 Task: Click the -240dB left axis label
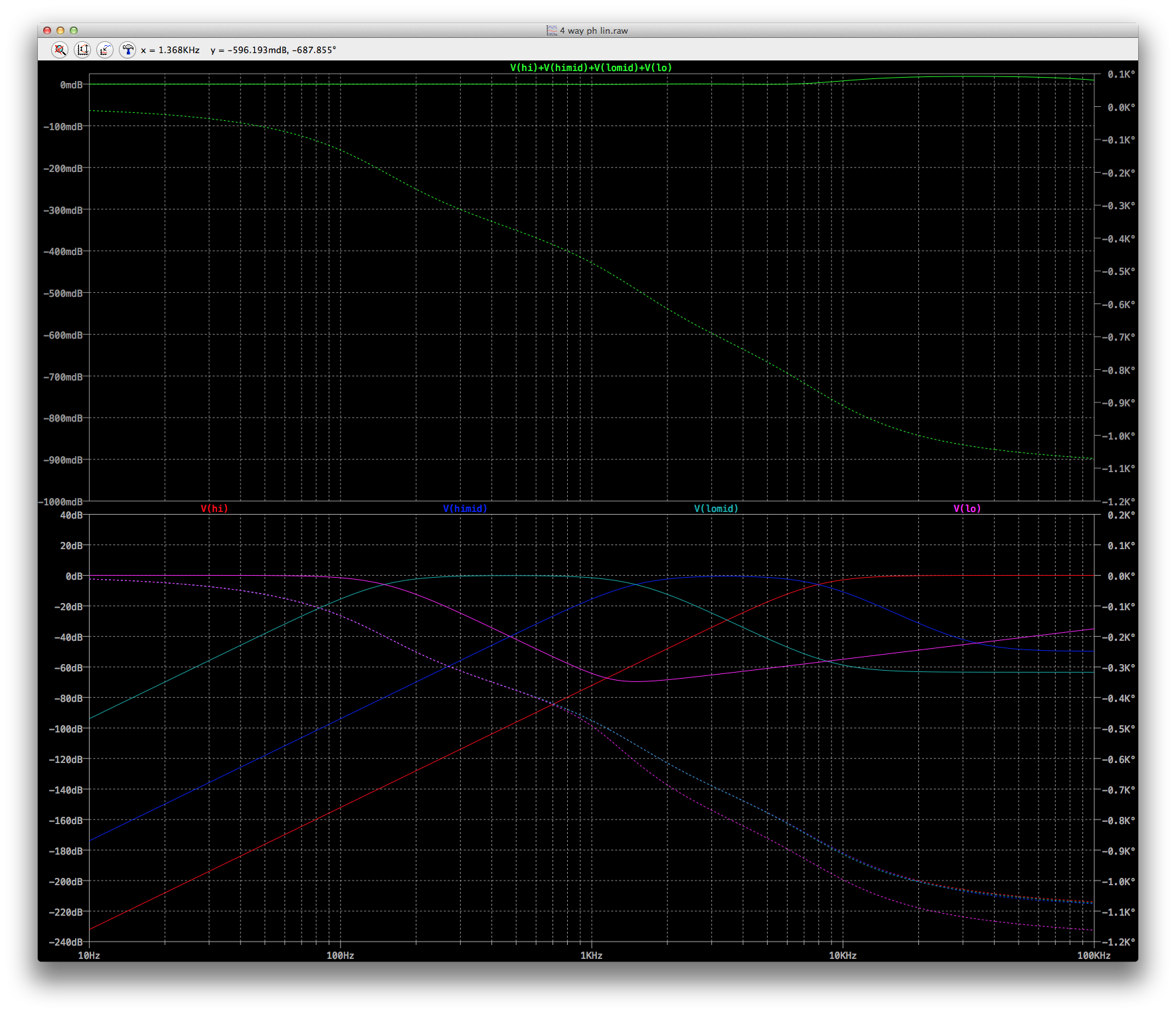point(66,942)
